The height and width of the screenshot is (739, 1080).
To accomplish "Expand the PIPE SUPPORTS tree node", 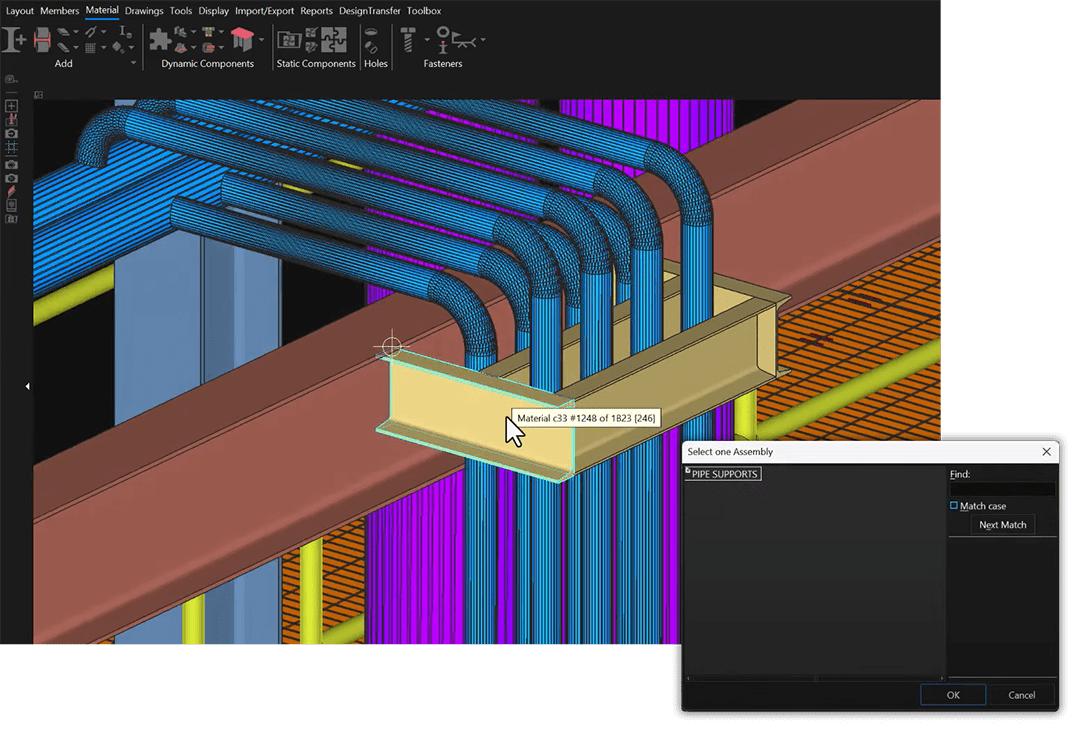I will coord(688,471).
